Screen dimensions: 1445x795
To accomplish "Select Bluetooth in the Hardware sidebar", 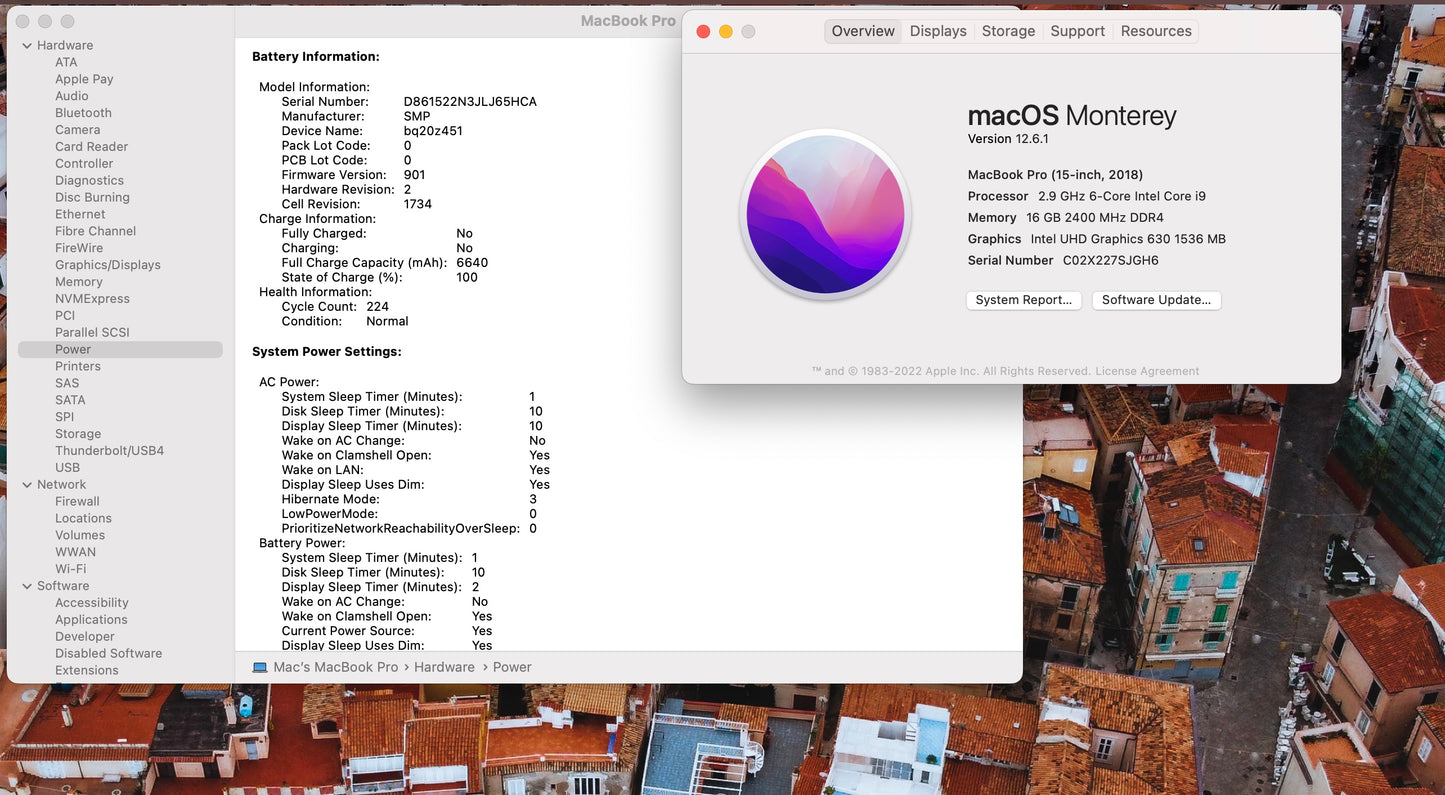I will click(x=82, y=112).
